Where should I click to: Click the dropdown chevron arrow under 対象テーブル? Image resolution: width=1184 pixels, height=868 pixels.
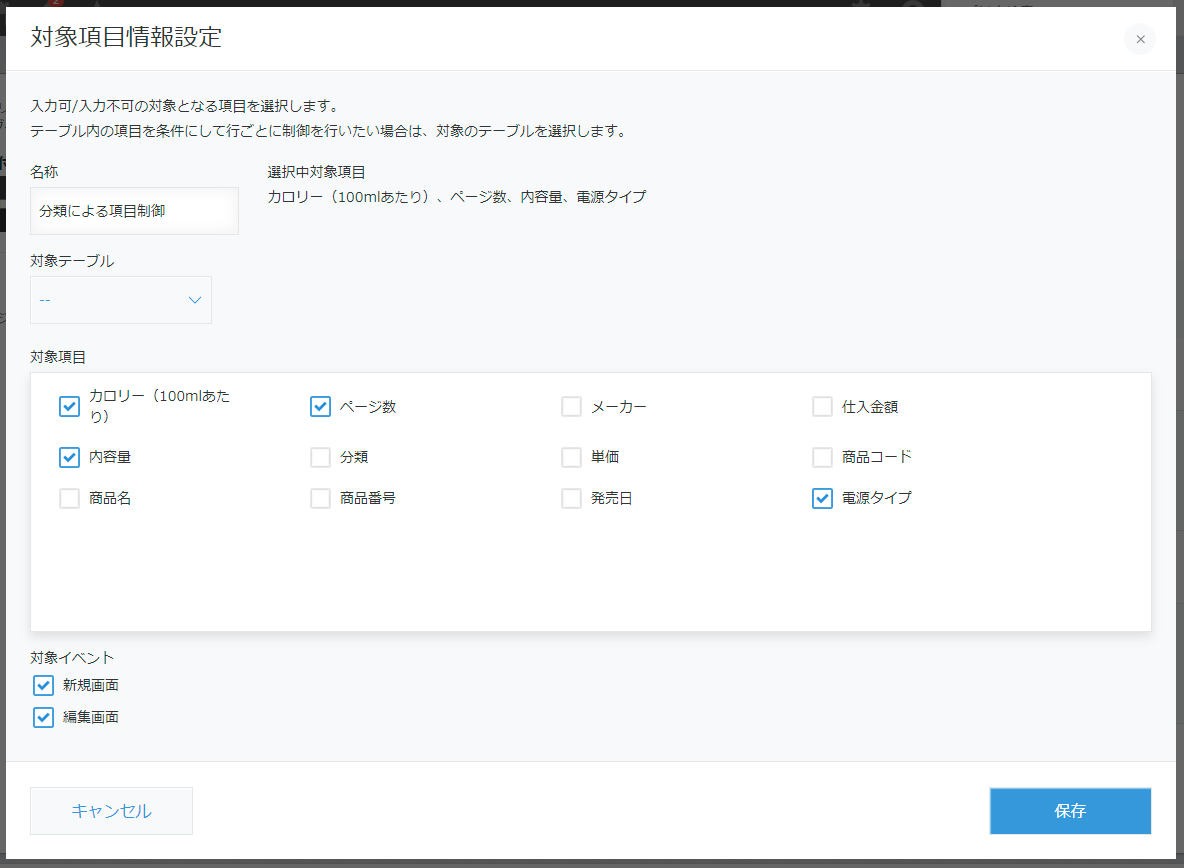click(195, 300)
